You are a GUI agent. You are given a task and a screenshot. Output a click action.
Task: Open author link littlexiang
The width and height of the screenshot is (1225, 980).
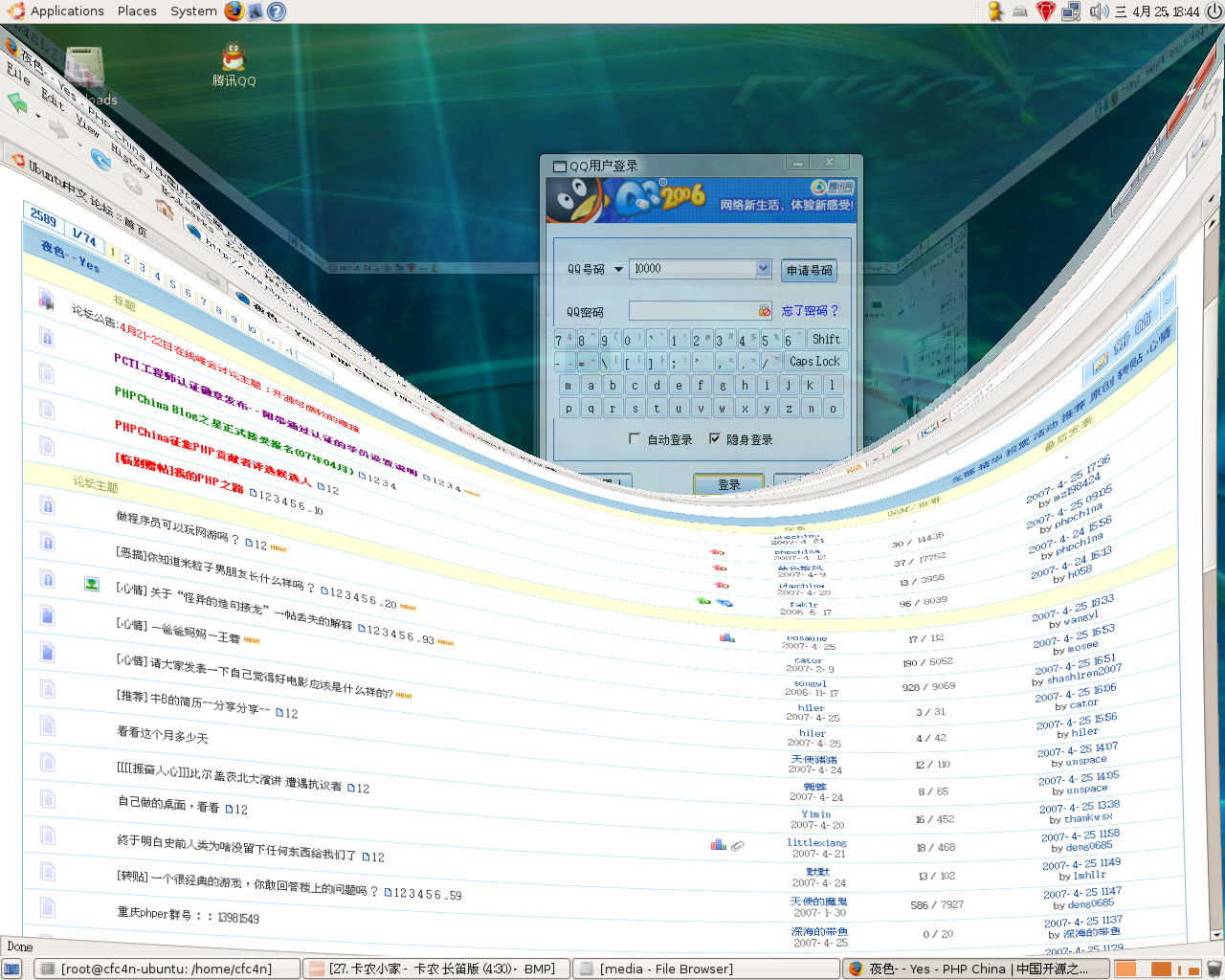(x=816, y=843)
